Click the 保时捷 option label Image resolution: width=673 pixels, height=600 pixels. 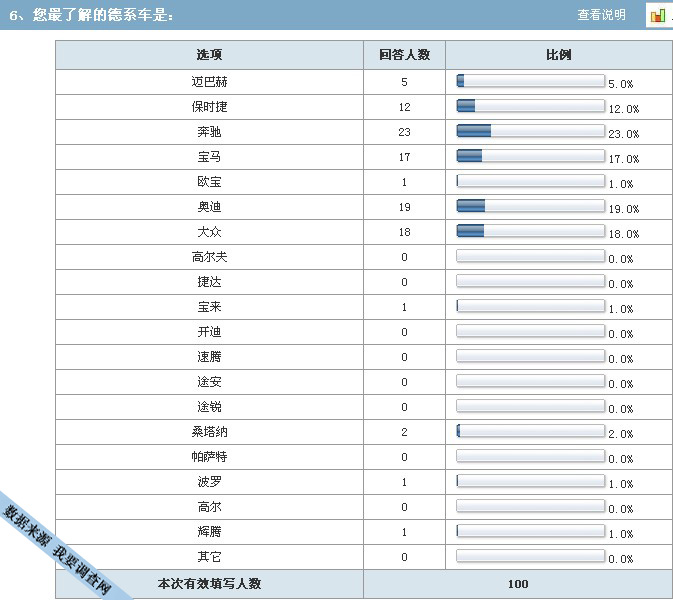209,106
